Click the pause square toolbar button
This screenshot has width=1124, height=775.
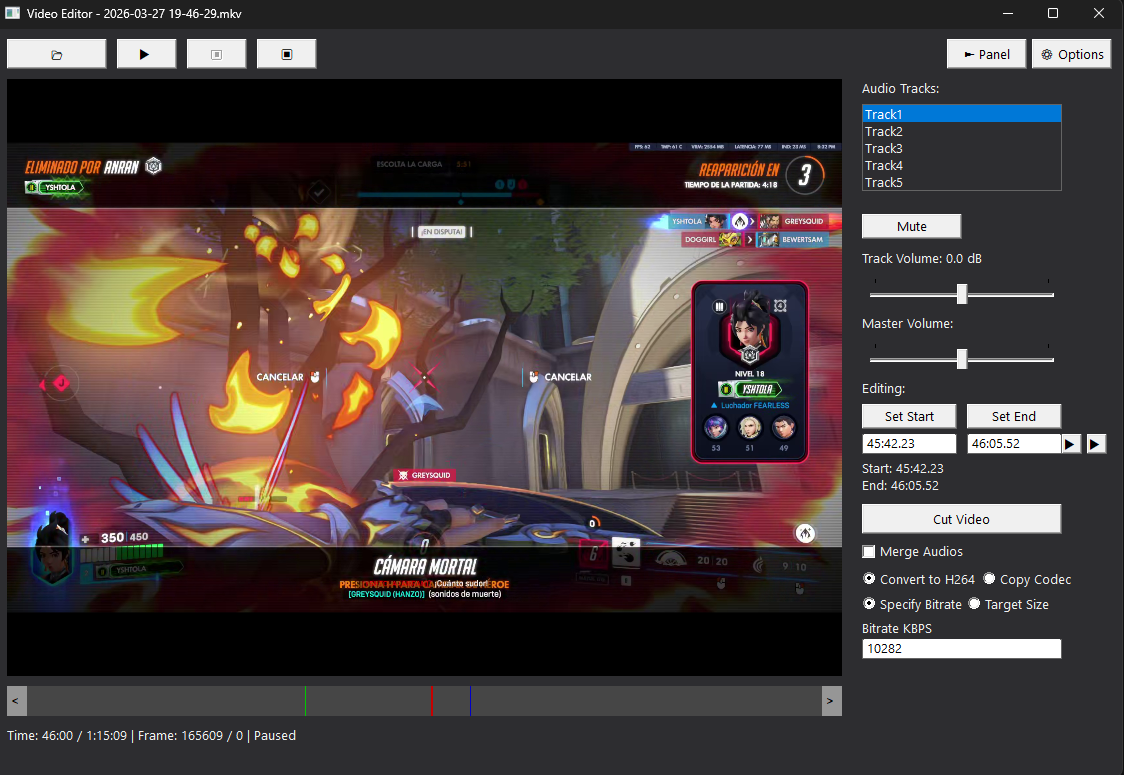pos(216,54)
